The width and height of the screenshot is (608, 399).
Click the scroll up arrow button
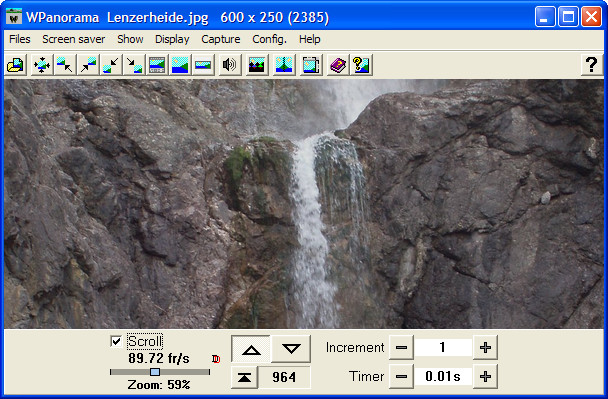click(x=251, y=349)
